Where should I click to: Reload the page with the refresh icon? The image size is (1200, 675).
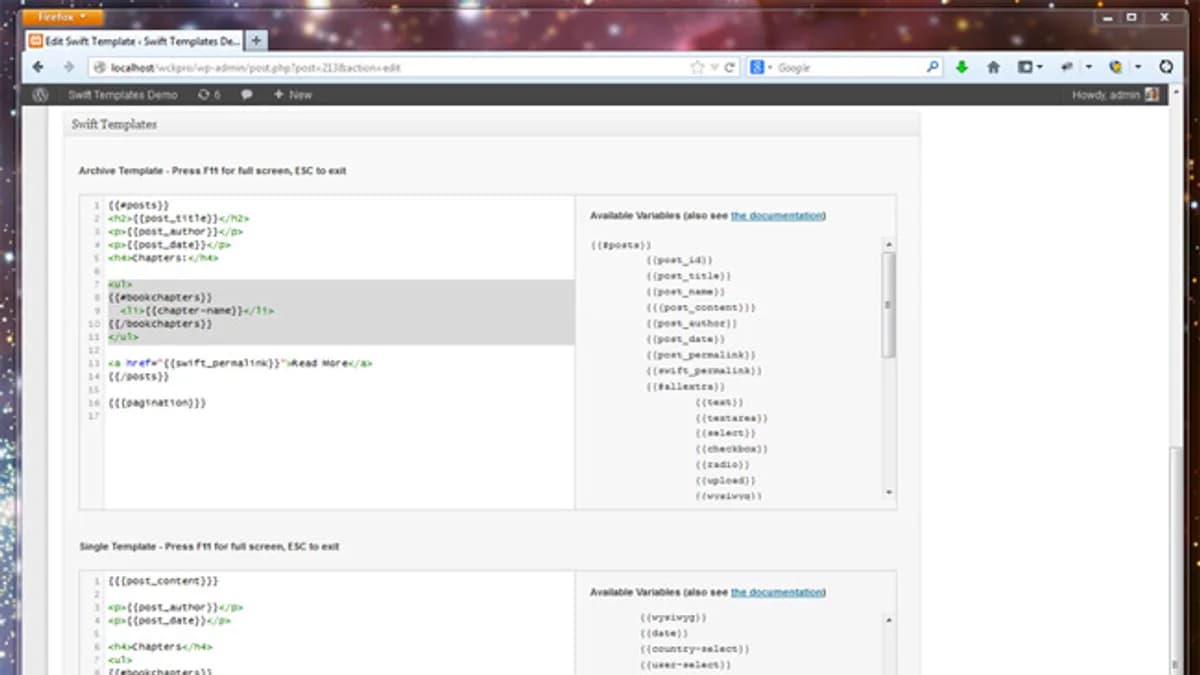(x=730, y=68)
